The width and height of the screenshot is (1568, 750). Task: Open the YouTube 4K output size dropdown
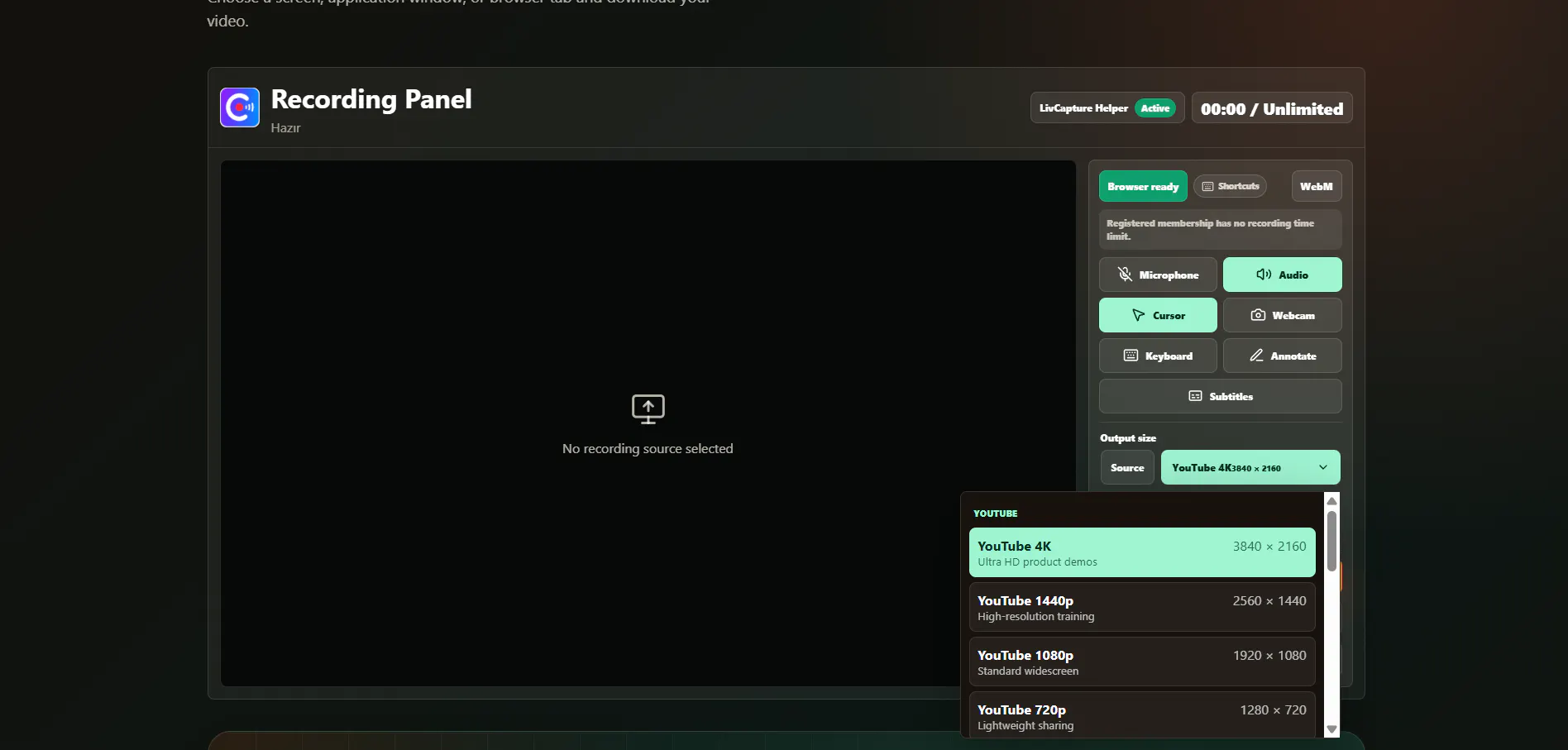(x=1250, y=467)
